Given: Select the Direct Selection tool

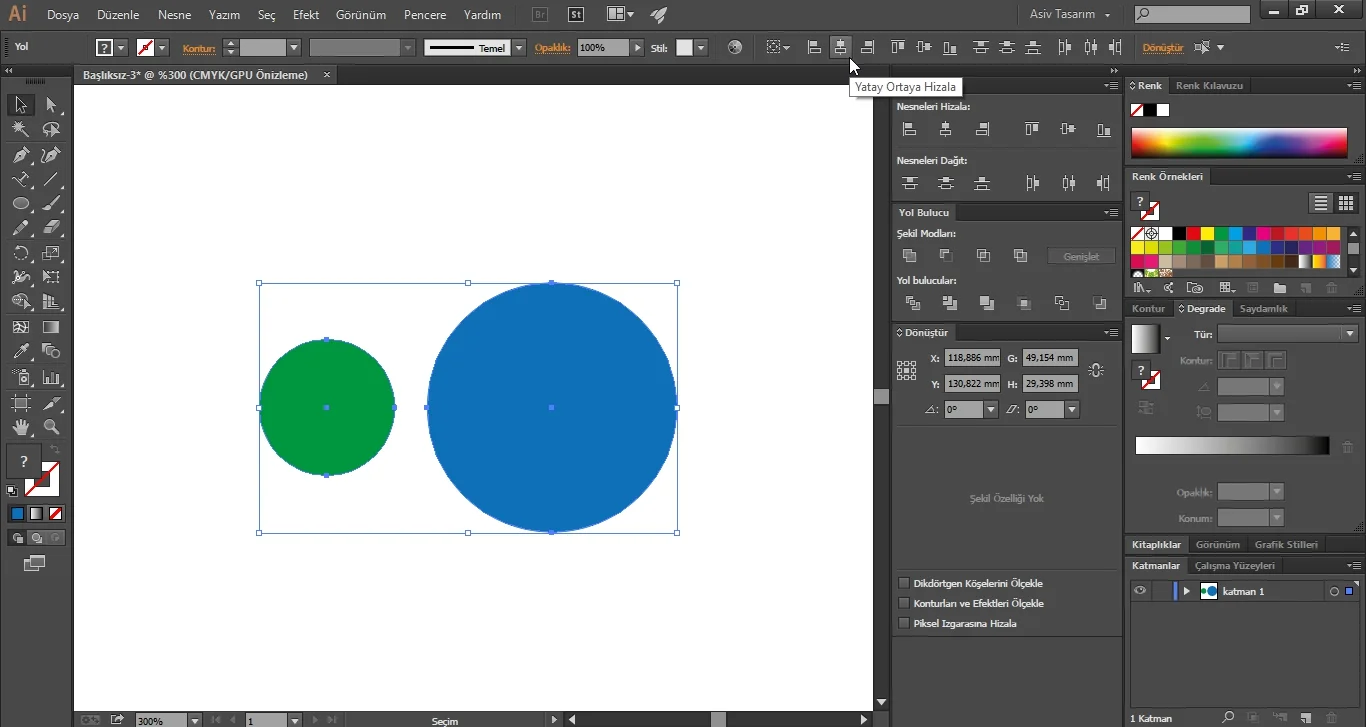Looking at the screenshot, I should [x=51, y=105].
